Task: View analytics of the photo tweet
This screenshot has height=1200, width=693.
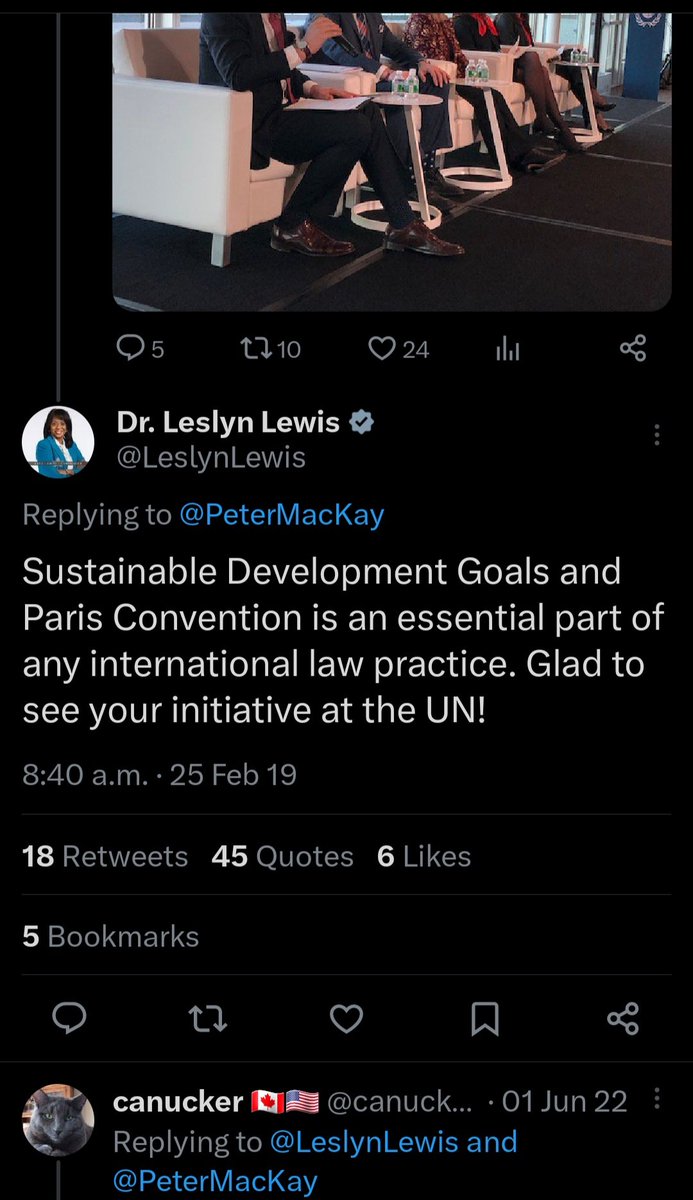Action: (507, 348)
